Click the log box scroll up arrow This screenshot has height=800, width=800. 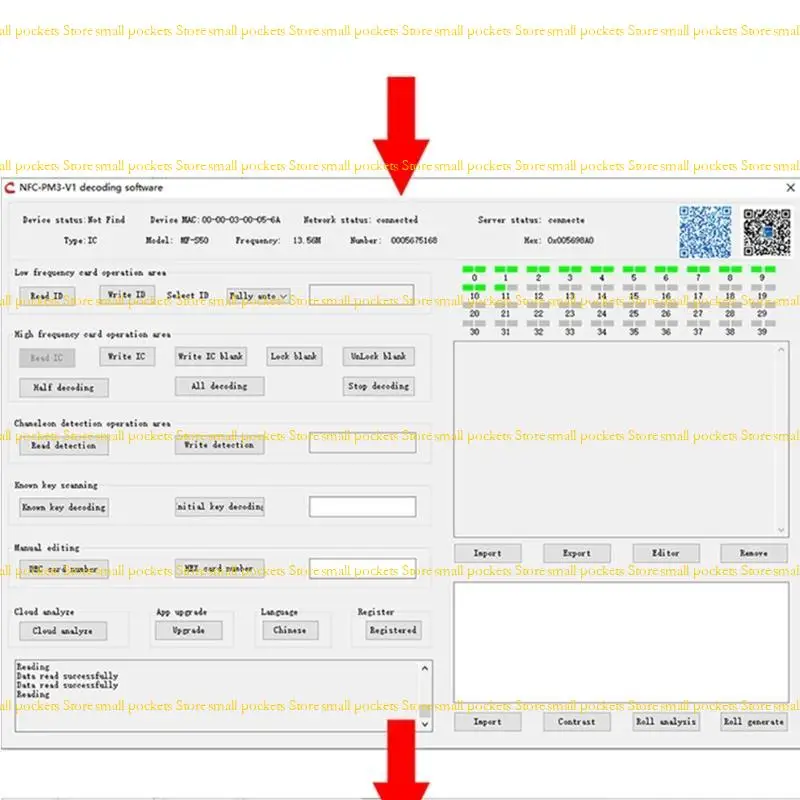pos(424,668)
